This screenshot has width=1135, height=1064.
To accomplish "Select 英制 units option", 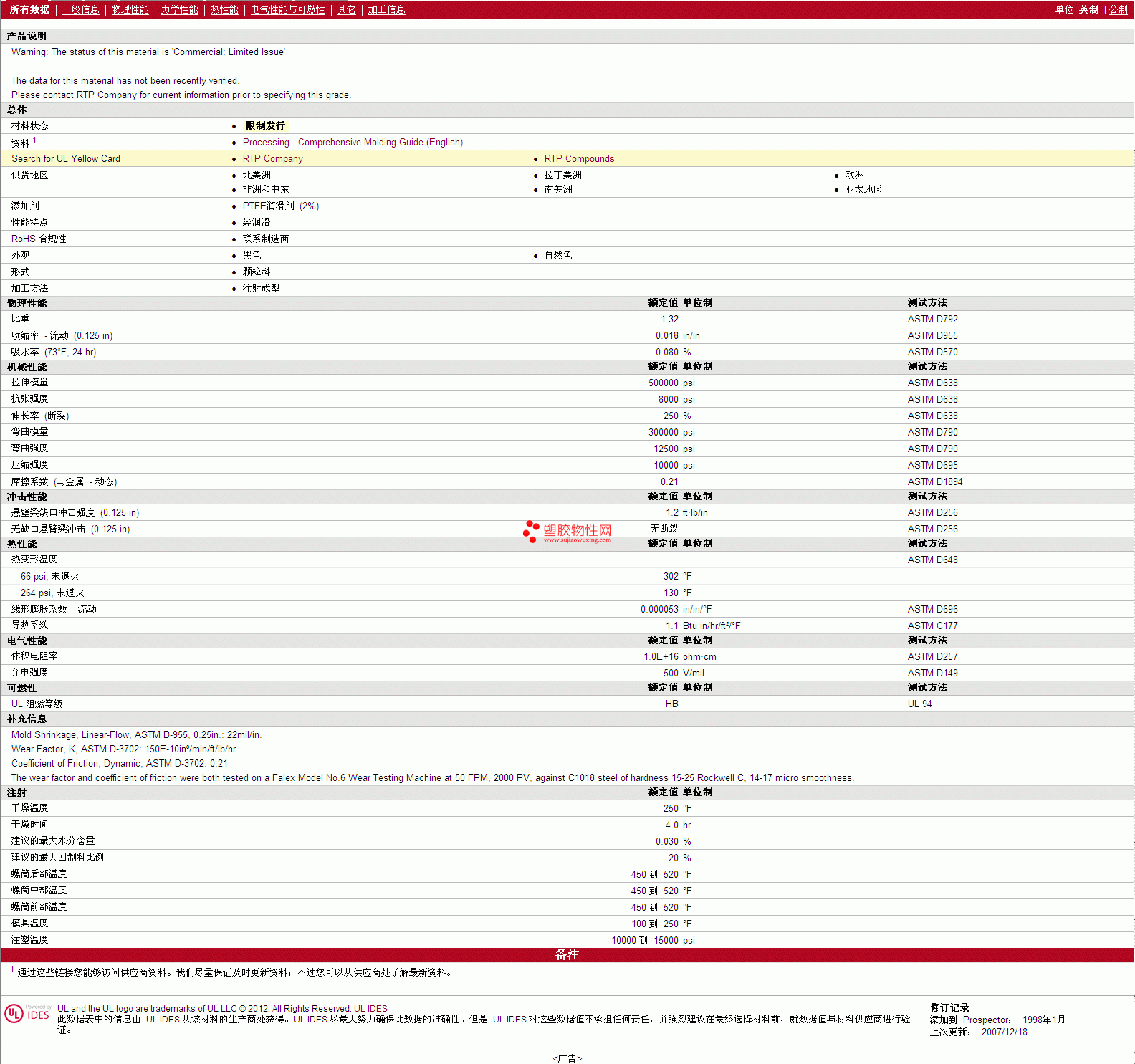I will click(1089, 10).
